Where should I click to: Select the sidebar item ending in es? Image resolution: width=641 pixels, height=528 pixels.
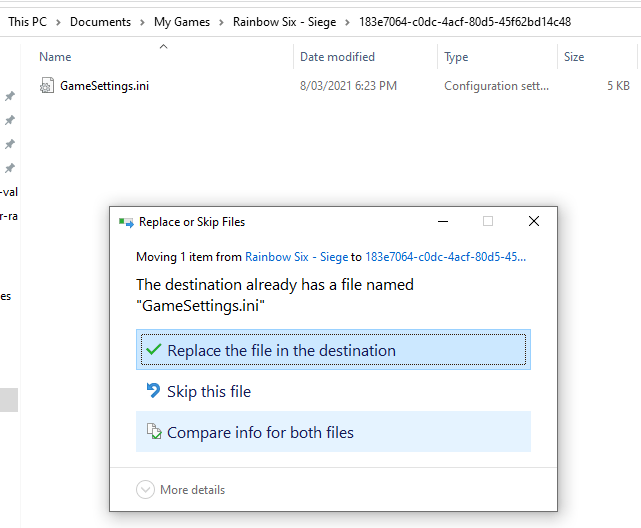point(6,296)
